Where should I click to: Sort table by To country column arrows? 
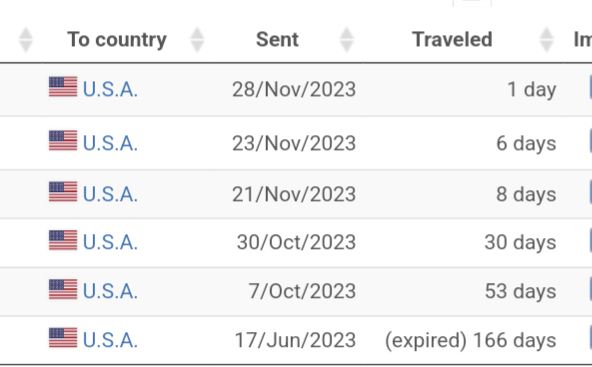click(x=197, y=40)
